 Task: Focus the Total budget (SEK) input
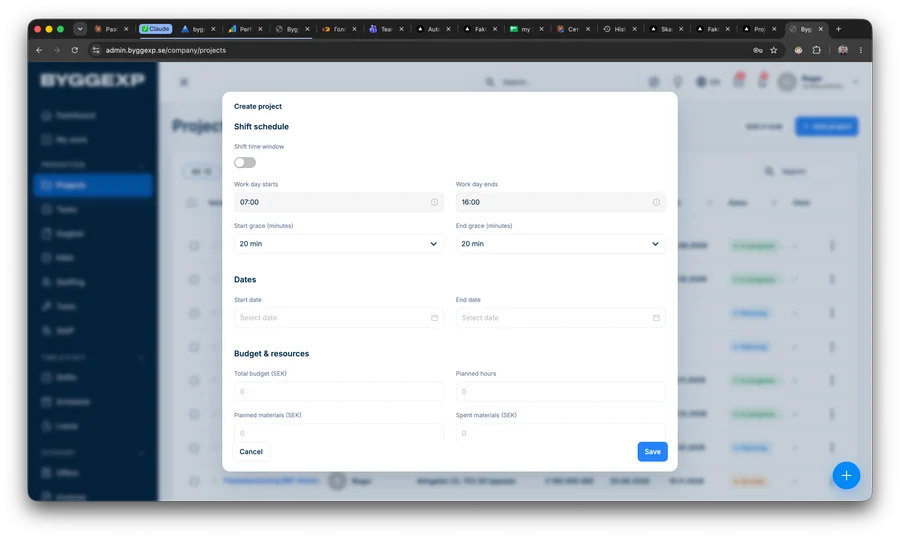tap(339, 392)
